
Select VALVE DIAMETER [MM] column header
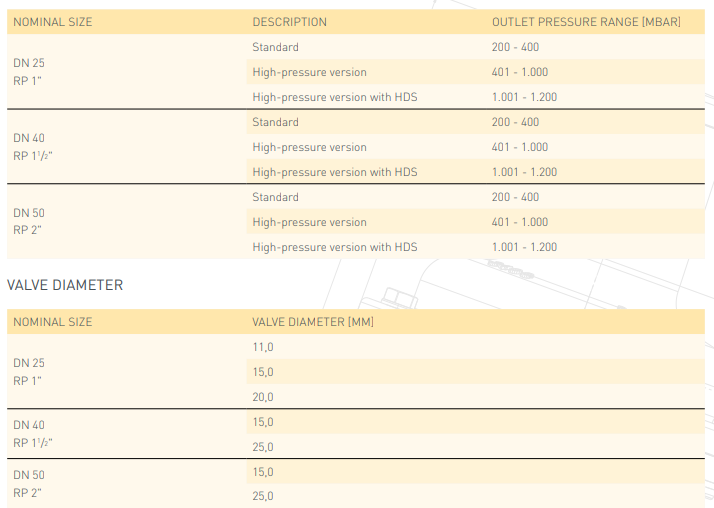(313, 322)
